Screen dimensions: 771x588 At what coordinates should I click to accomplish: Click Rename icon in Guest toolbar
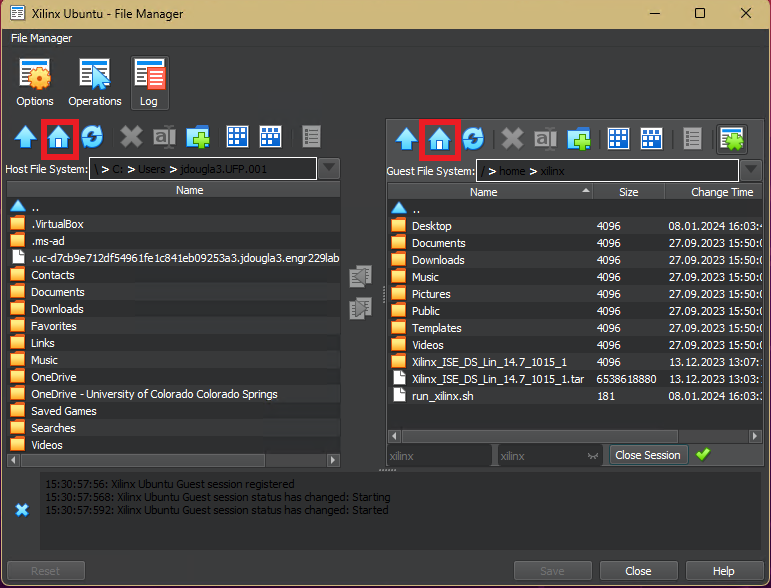(546, 139)
